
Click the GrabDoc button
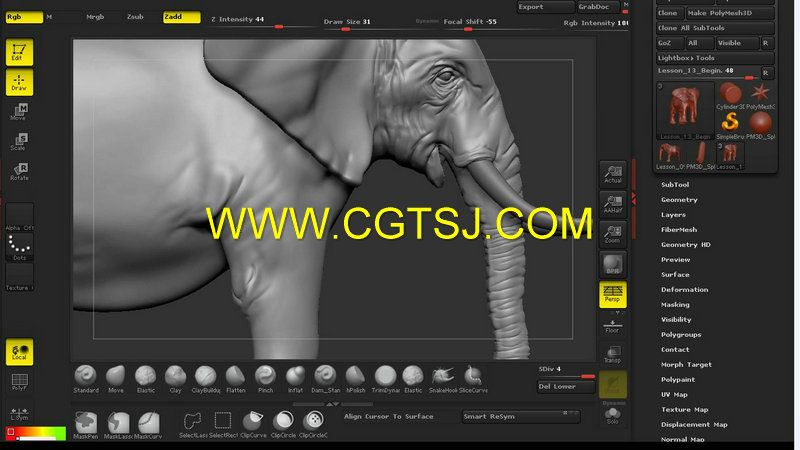pyautogui.click(x=598, y=7)
